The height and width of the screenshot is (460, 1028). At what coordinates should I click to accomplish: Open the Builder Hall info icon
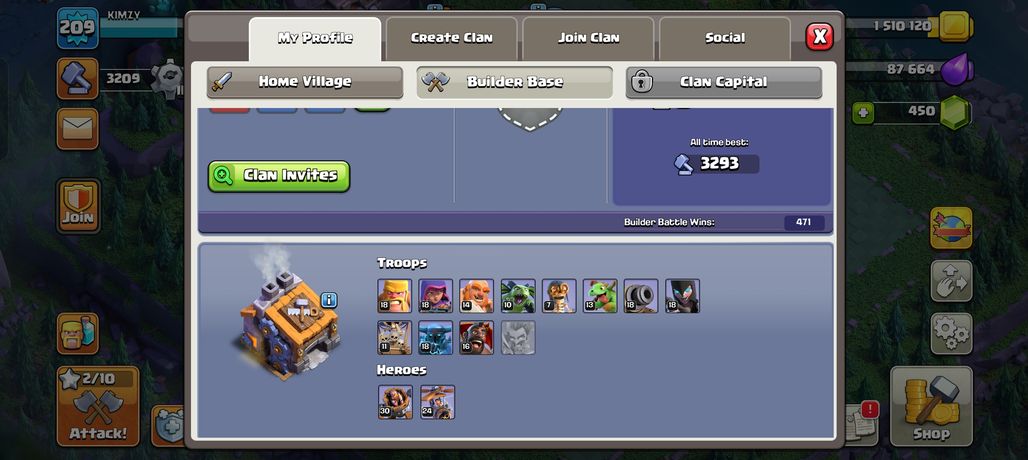pyautogui.click(x=329, y=300)
